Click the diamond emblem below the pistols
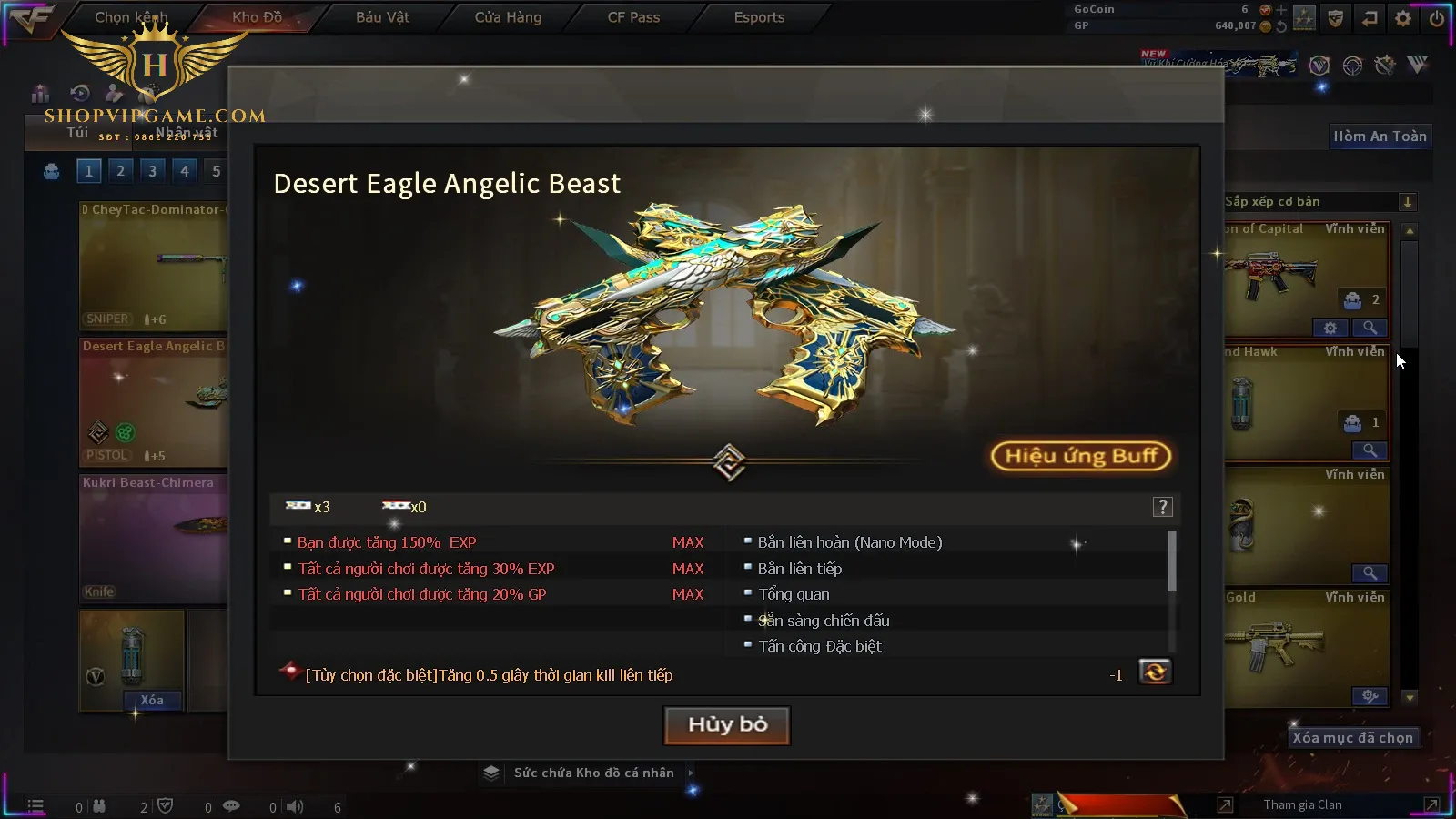The height and width of the screenshot is (819, 1456). [729, 461]
